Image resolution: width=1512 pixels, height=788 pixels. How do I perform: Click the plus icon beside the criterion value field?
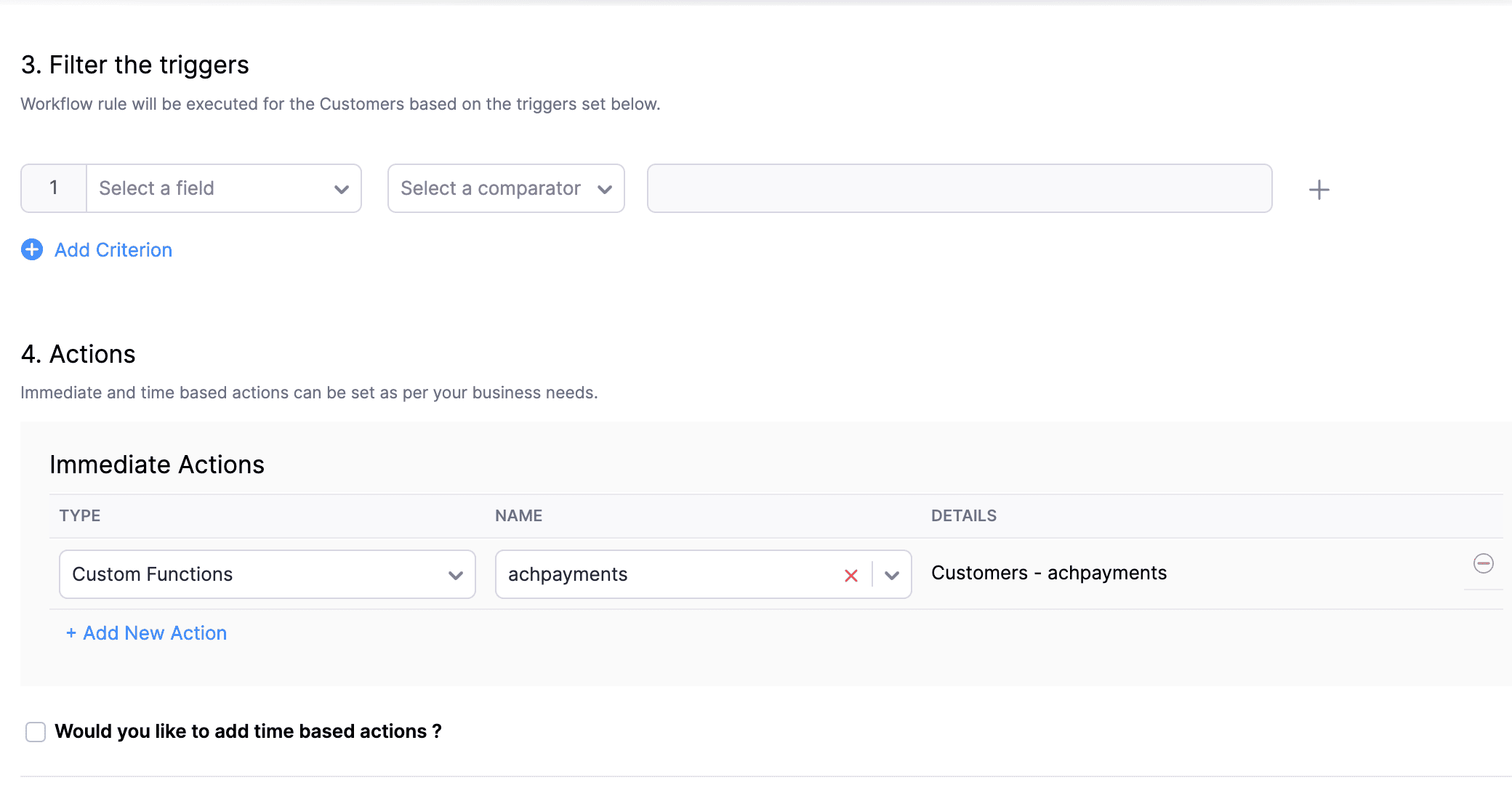tap(1319, 190)
